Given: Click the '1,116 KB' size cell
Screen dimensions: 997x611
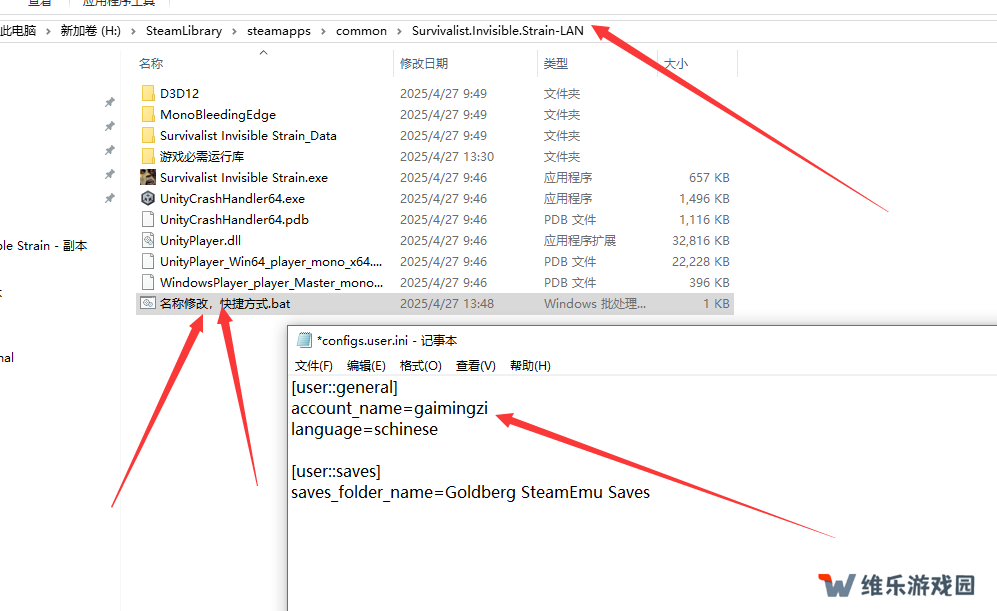Looking at the screenshot, I should (x=704, y=219).
